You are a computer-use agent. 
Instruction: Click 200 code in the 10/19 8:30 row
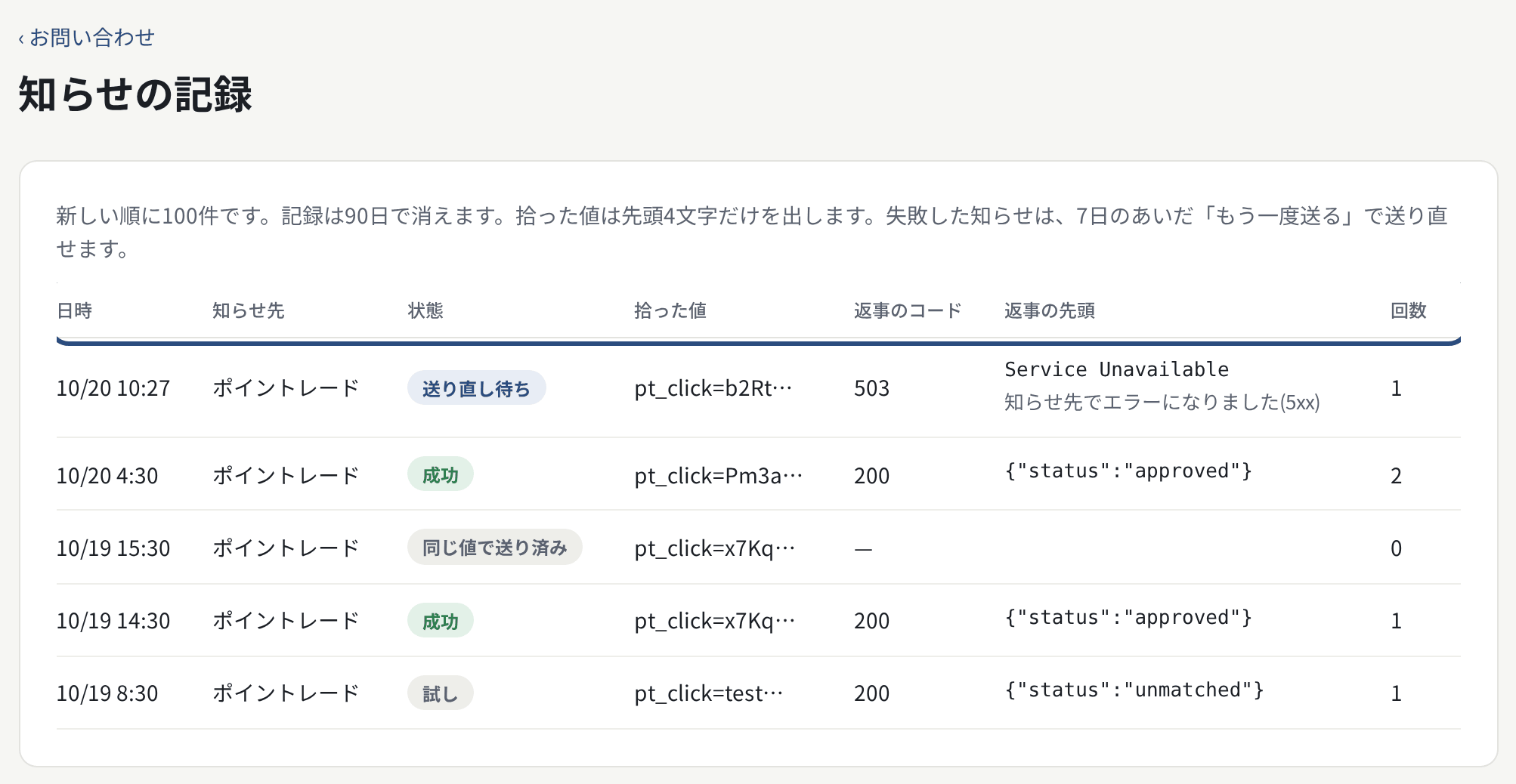pos(871,693)
